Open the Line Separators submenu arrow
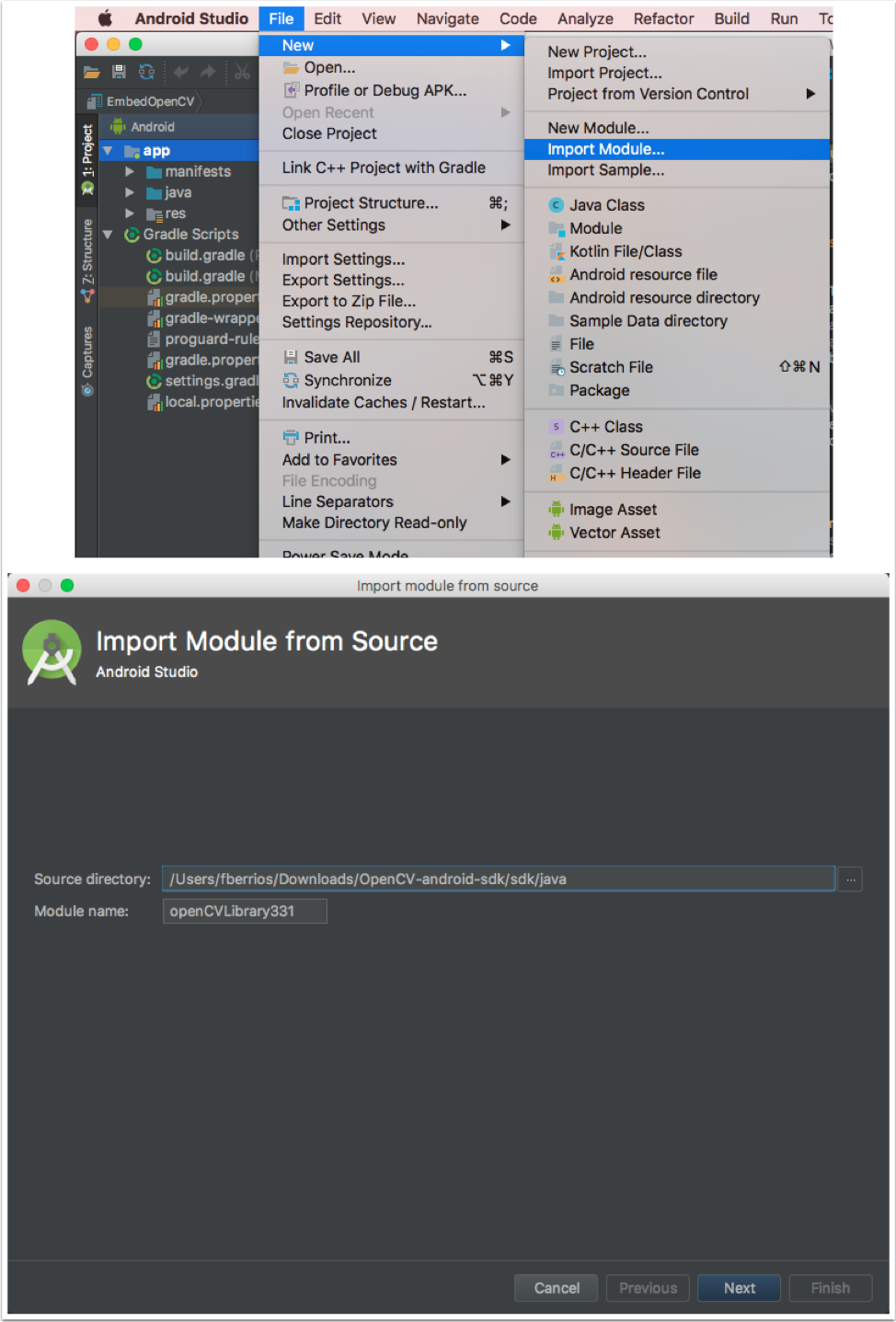Image resolution: width=896 pixels, height=1322 pixels. tap(505, 501)
